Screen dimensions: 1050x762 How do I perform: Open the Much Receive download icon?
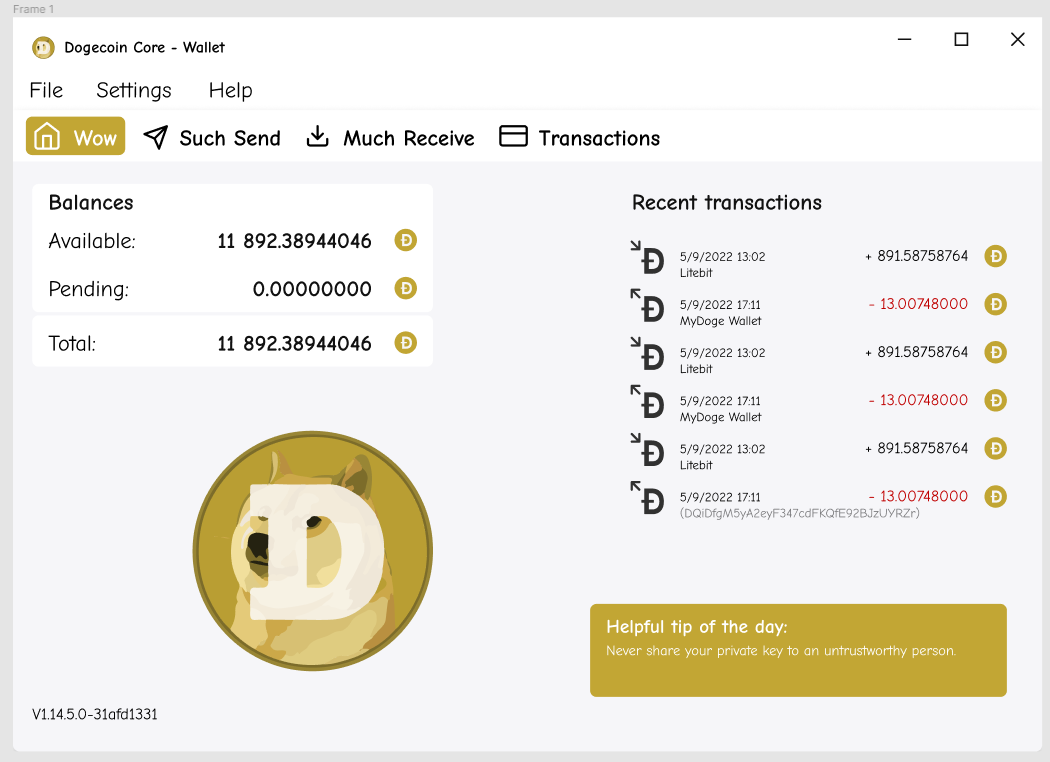tap(317, 136)
